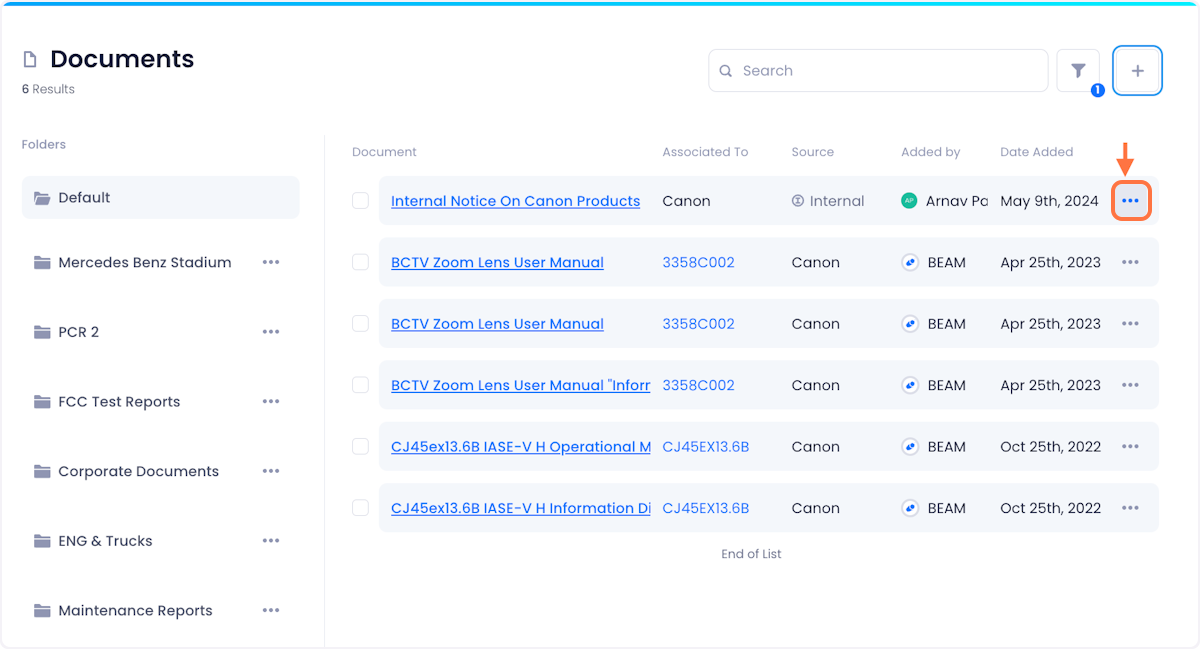This screenshot has height=649, width=1200.
Task: Open the Corporate Documents folder
Action: [126, 471]
